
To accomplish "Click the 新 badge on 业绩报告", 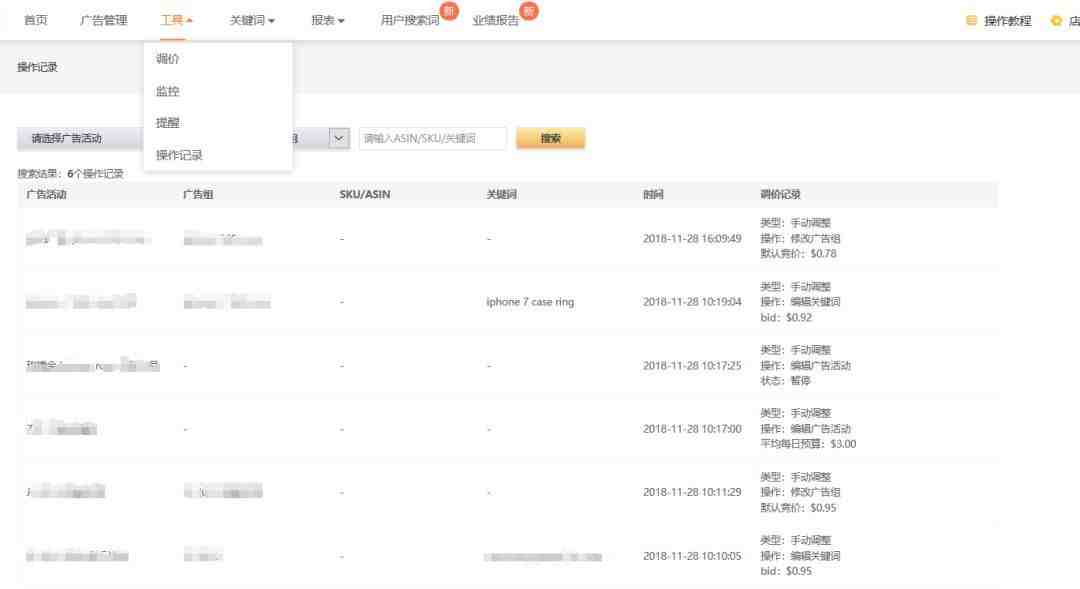I will [x=529, y=10].
